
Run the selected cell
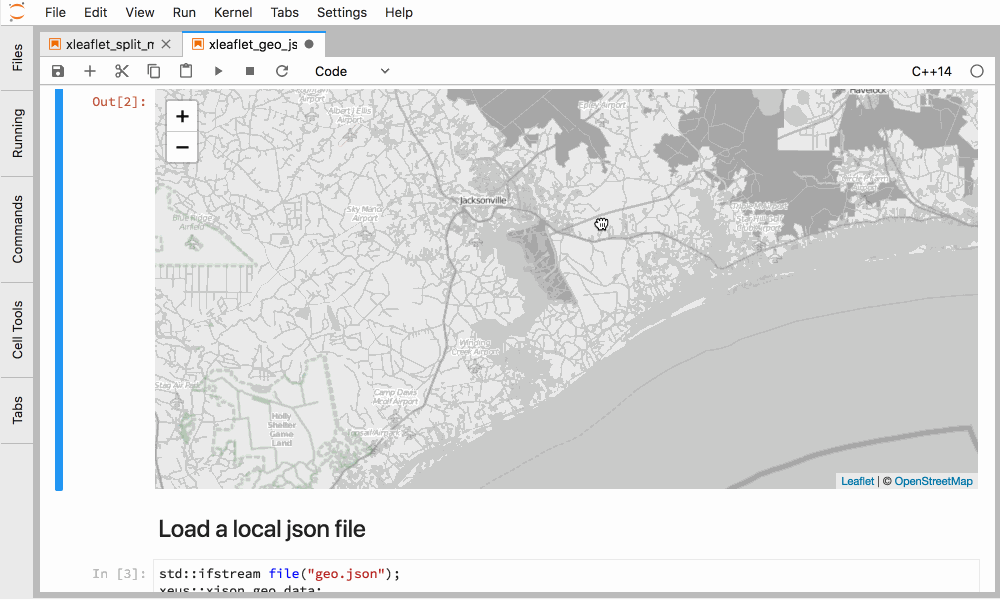(x=218, y=71)
